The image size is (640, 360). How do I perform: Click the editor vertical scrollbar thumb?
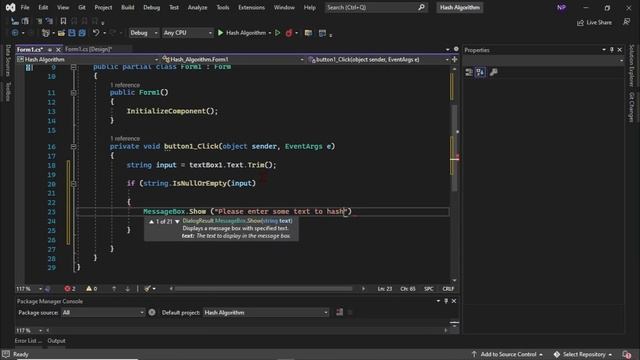(x=453, y=148)
